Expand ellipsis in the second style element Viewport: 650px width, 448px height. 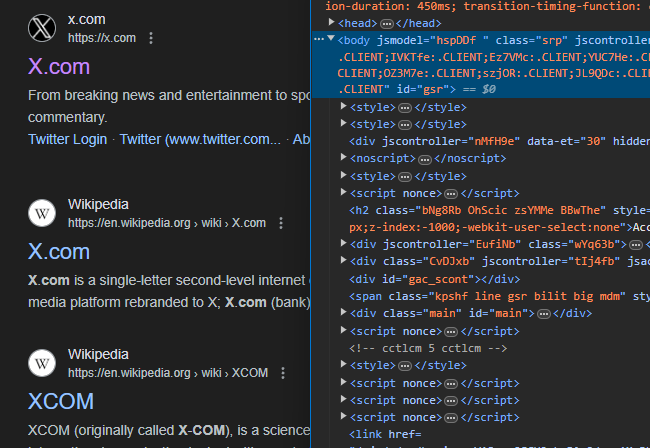click(x=405, y=125)
